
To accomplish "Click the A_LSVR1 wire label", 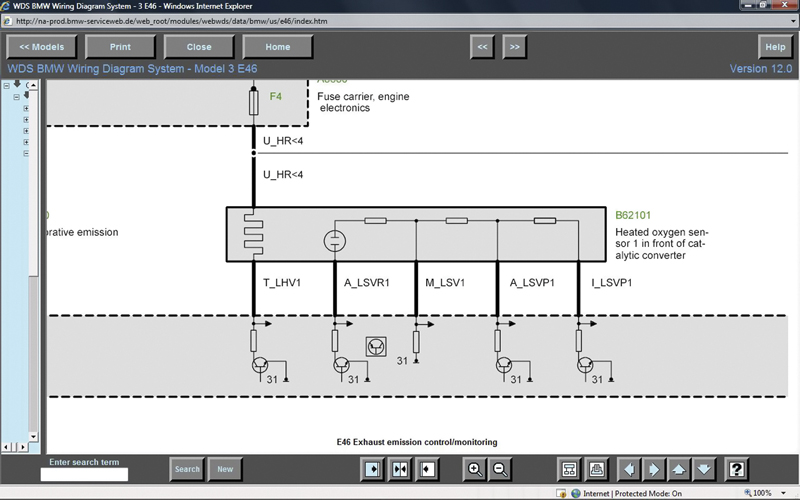I will (367, 283).
